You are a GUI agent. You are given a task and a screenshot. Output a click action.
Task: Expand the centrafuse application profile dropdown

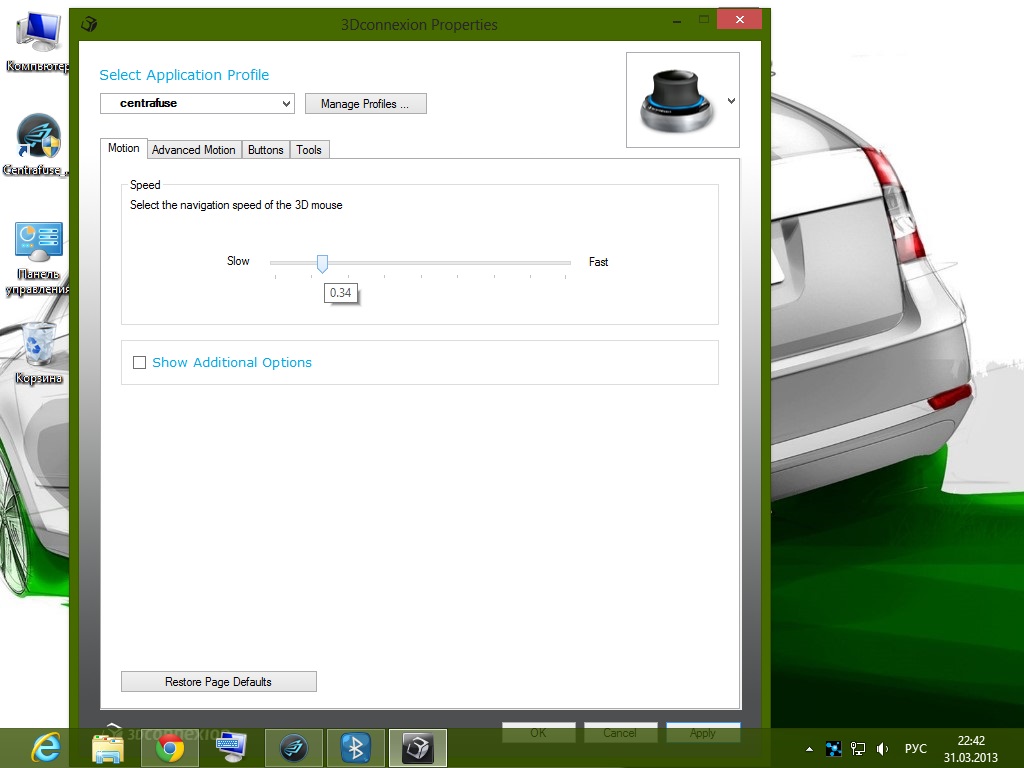(286, 103)
